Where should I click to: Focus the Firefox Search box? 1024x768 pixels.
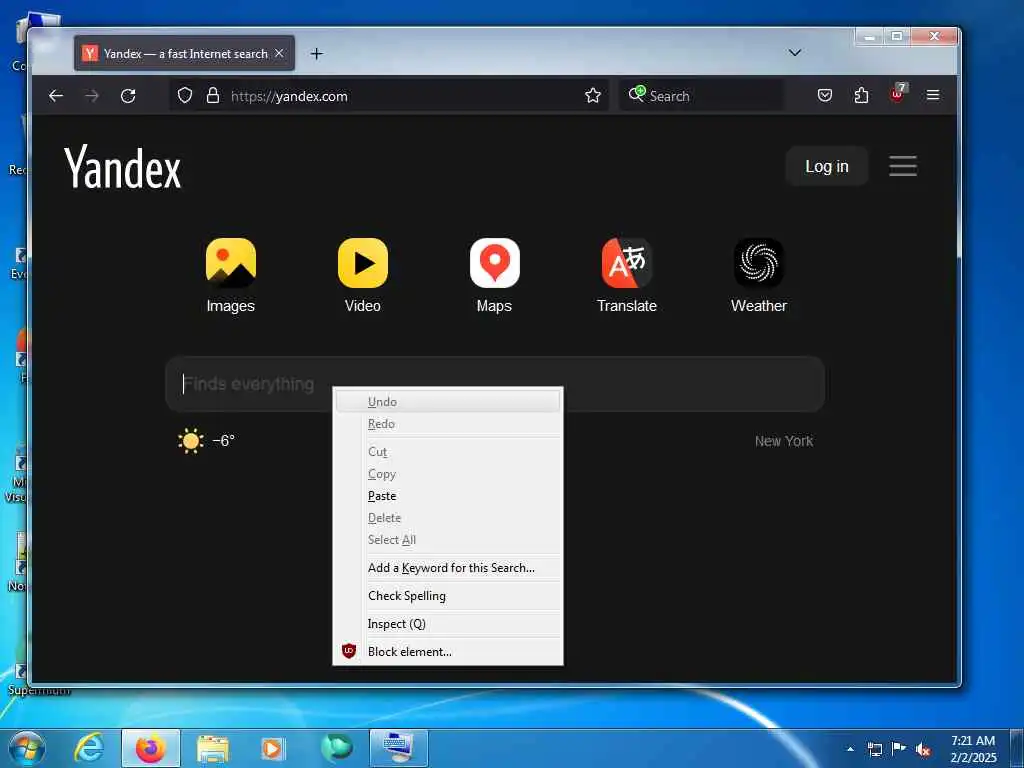tap(701, 96)
